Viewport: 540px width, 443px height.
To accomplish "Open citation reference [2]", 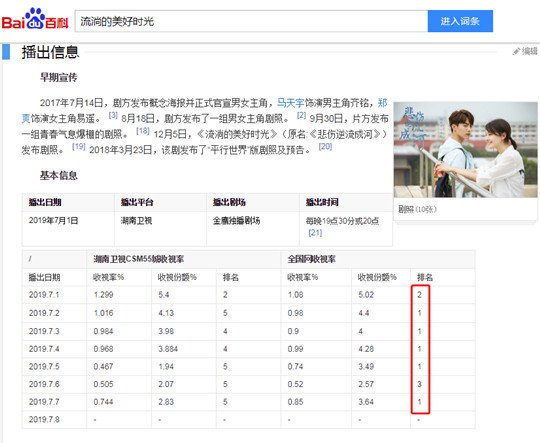I will tap(301, 115).
